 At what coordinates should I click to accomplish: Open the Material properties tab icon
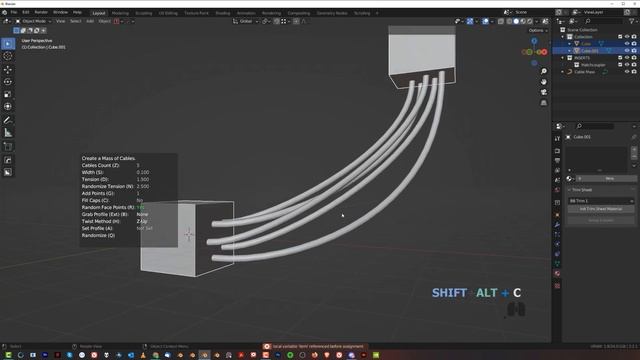[x=558, y=273]
